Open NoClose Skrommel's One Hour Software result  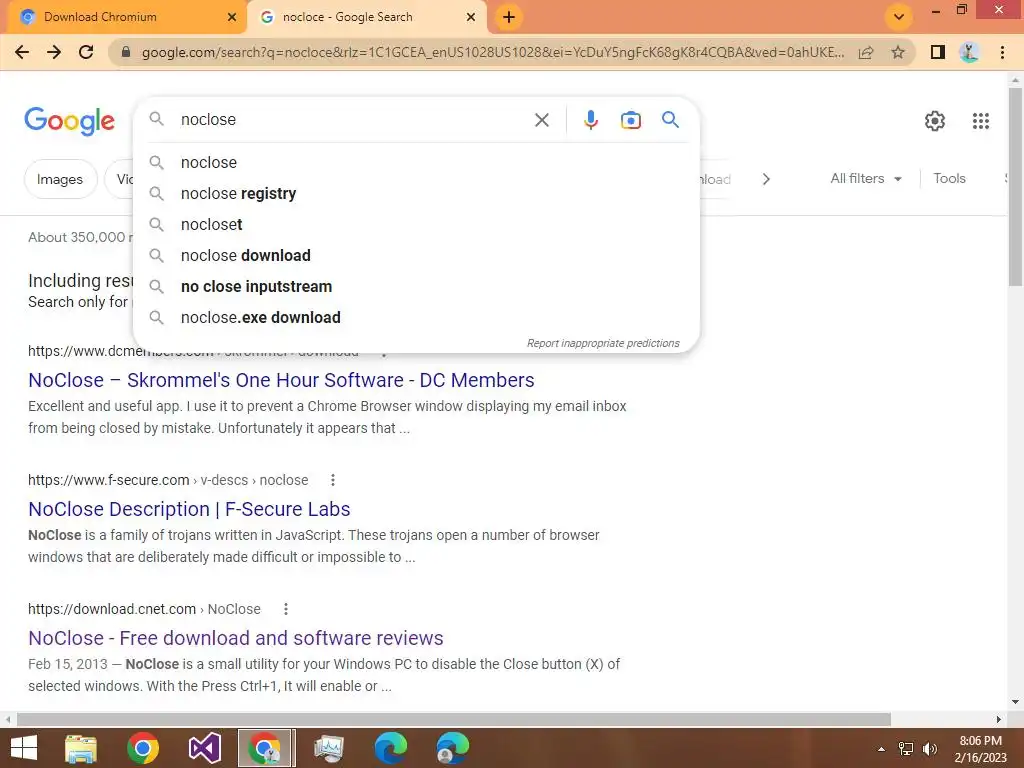pyautogui.click(x=281, y=380)
